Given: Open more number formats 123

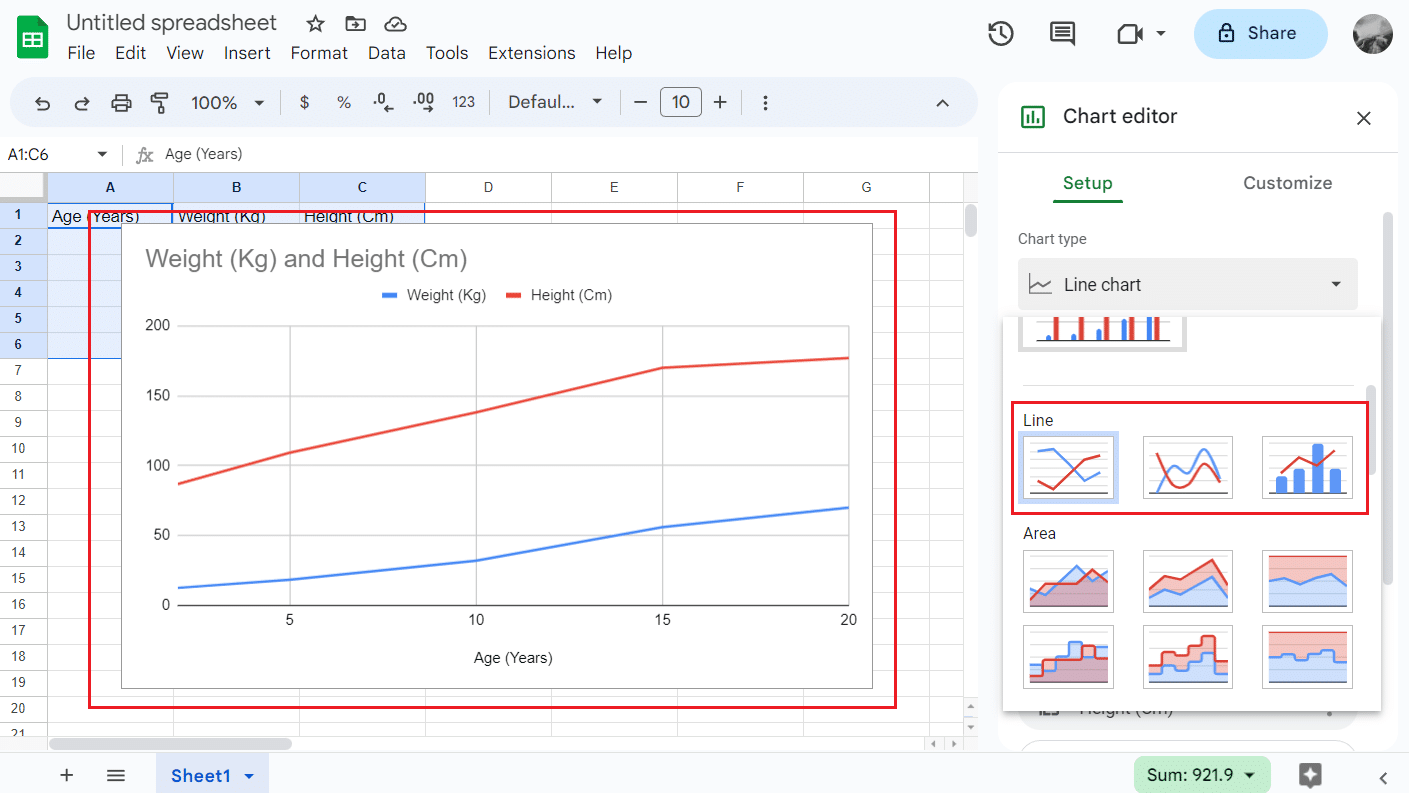Looking at the screenshot, I should pos(464,102).
